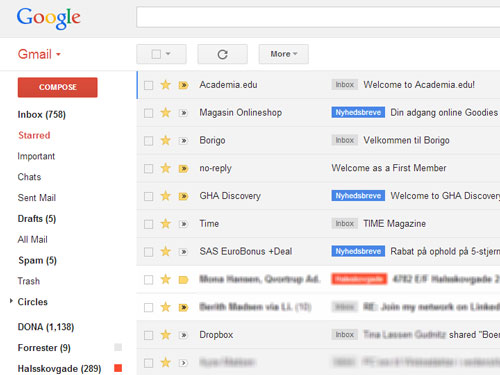Click in the Google search field
This screenshot has width=500, height=375.
click(318, 17)
